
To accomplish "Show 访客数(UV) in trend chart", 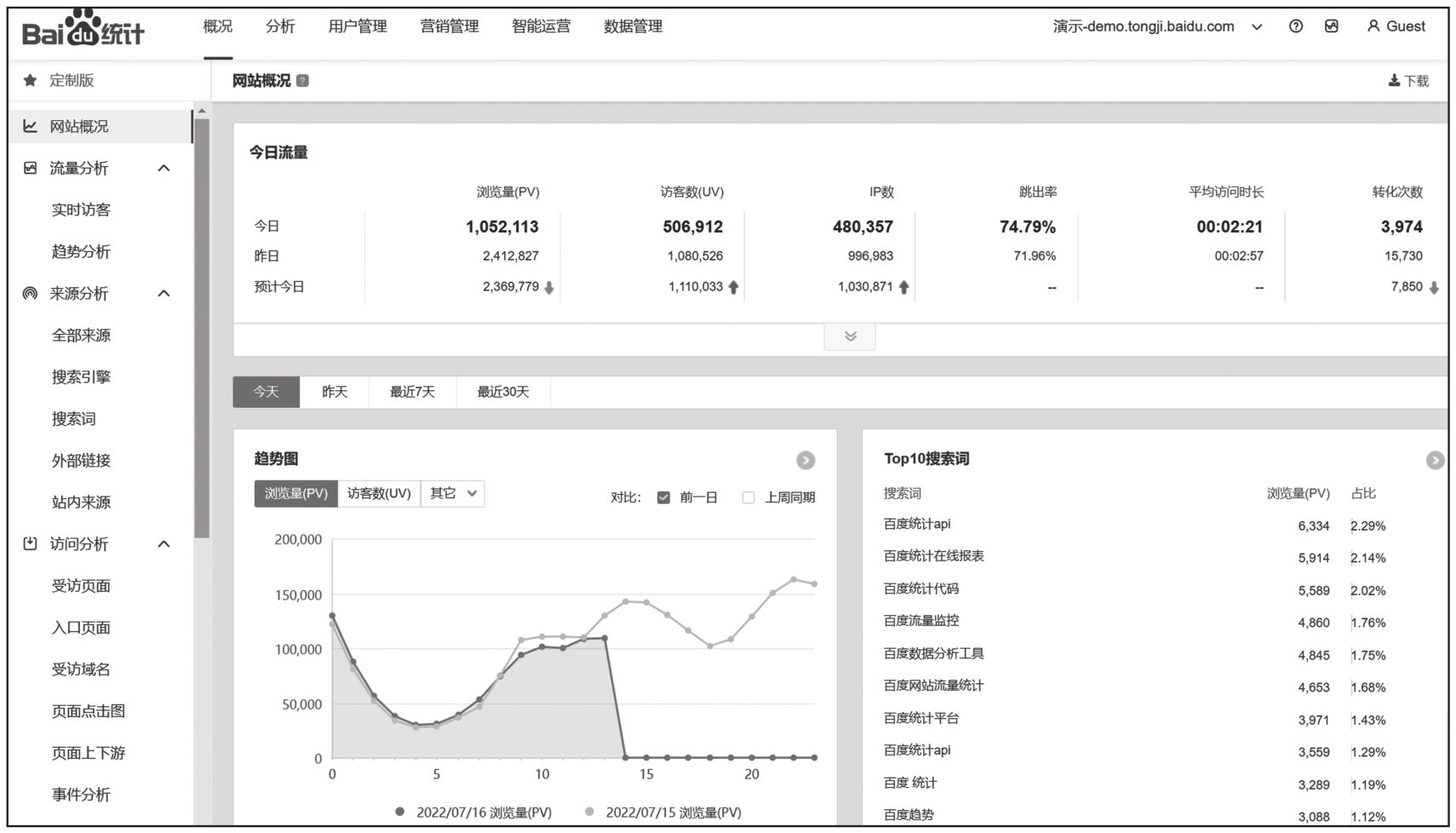I will [x=379, y=493].
